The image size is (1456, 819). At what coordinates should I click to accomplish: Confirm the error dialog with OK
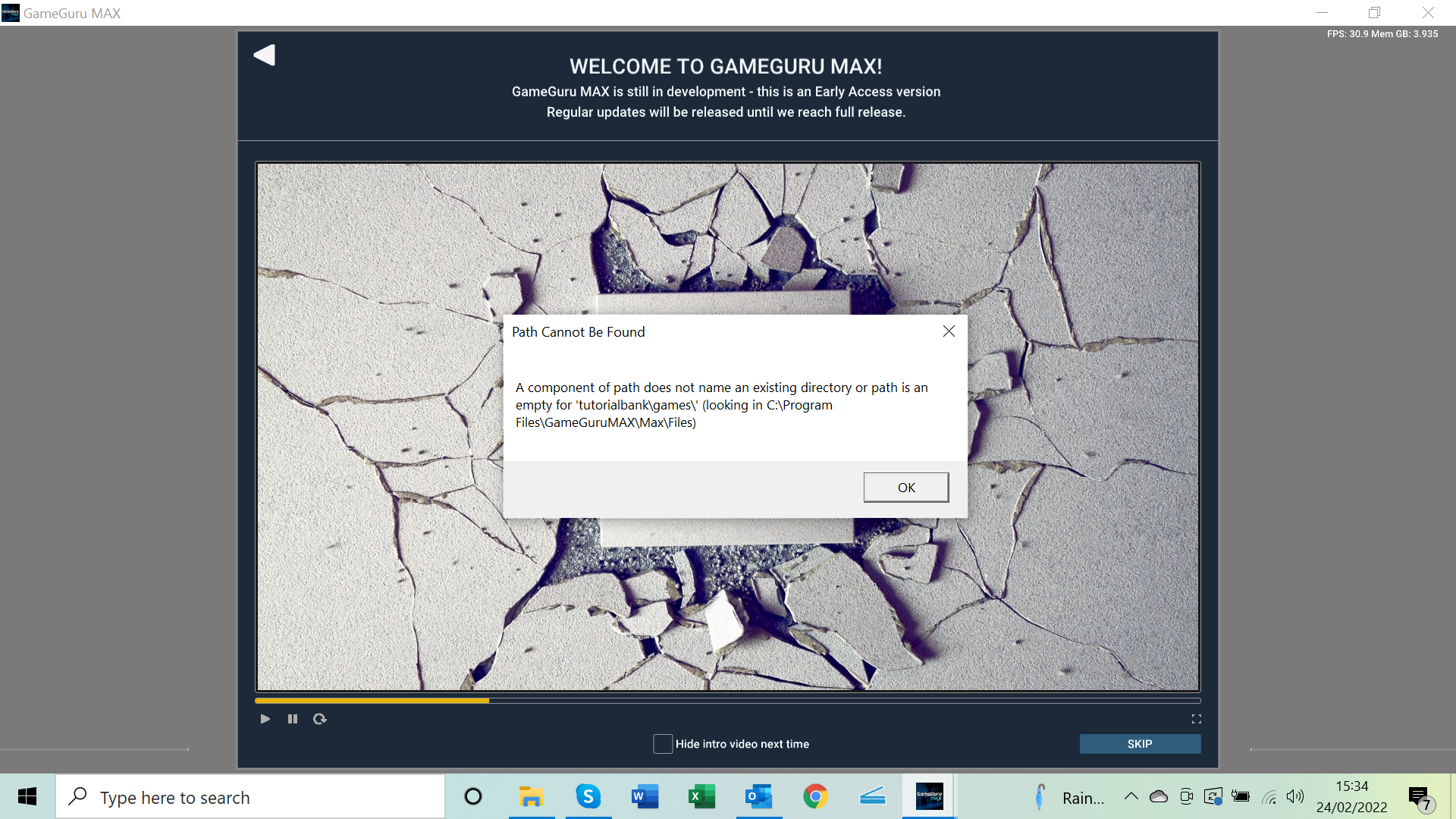tap(905, 487)
